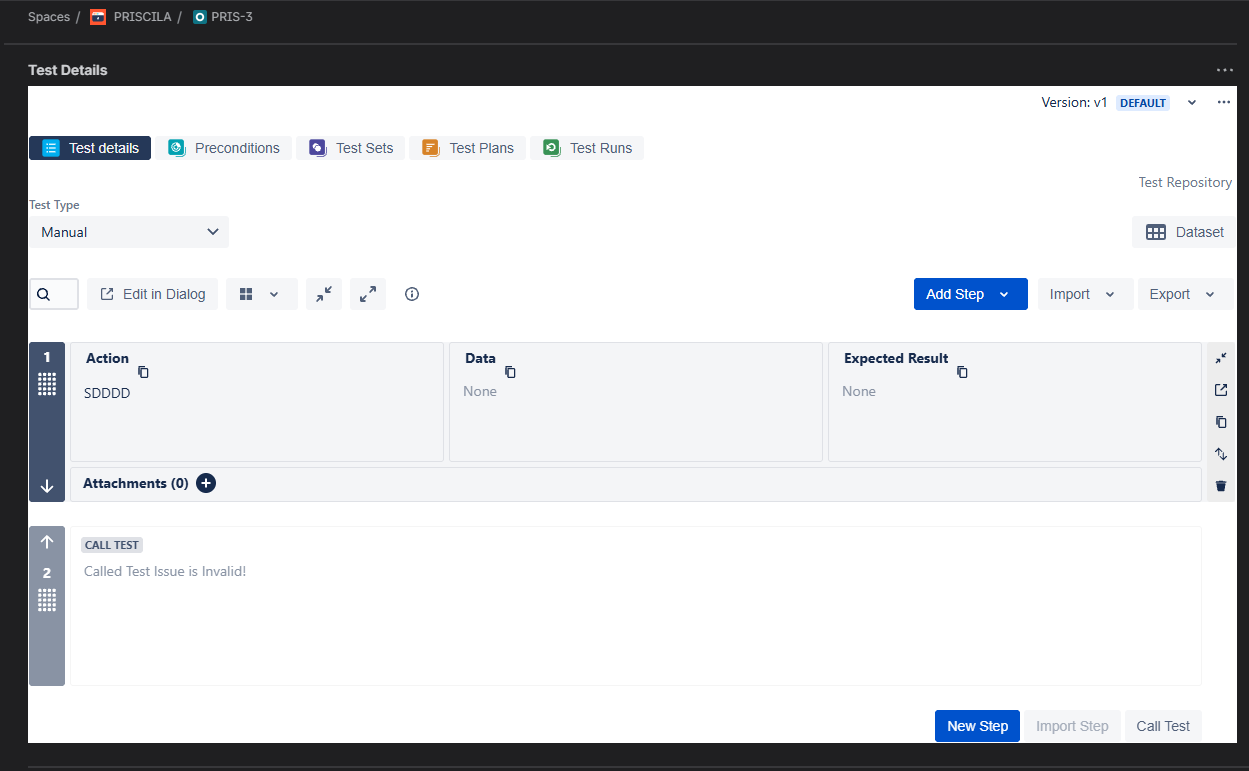
Task: Click the collapse all steps icon
Action: (x=324, y=294)
